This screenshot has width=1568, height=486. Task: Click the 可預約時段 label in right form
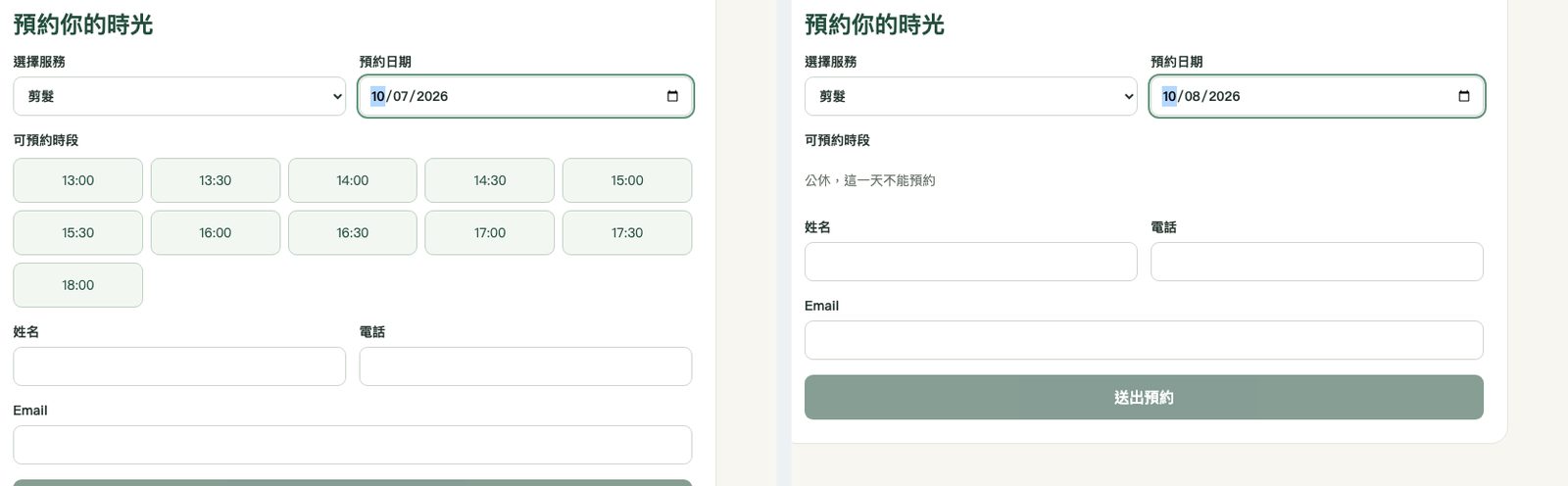point(837,140)
